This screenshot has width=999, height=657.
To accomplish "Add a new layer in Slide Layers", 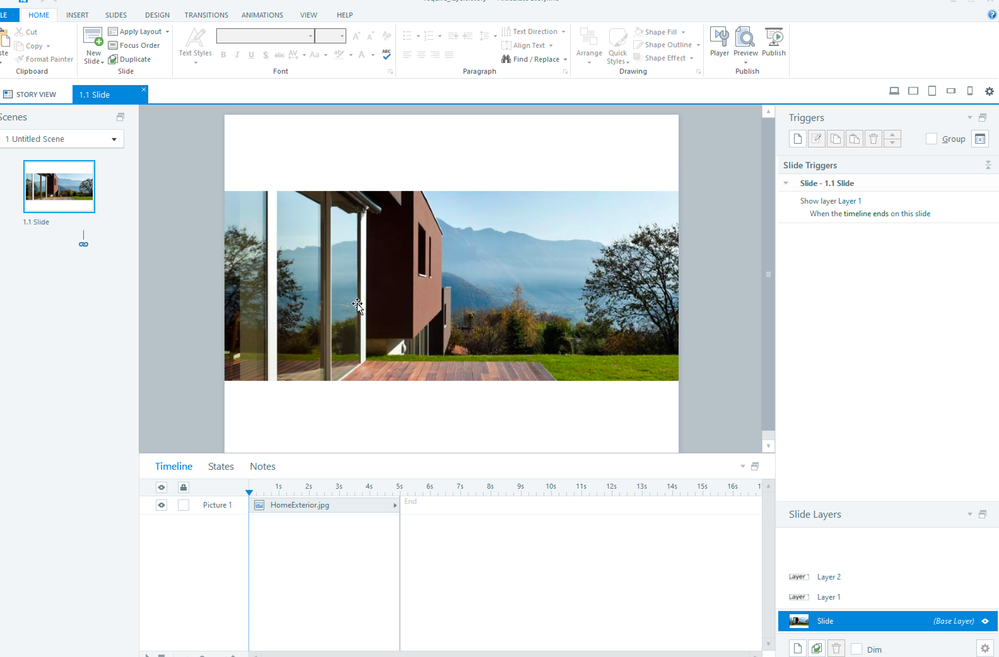I will [x=797, y=648].
